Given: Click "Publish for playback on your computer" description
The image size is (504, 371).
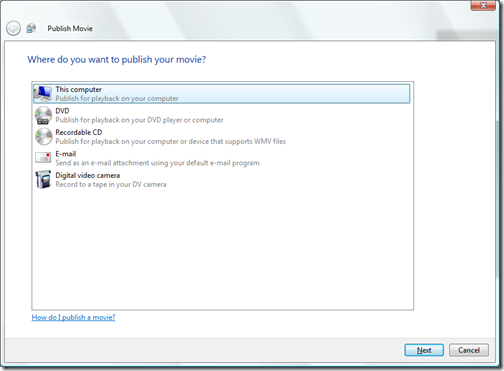Looking at the screenshot, I should click(117, 98).
